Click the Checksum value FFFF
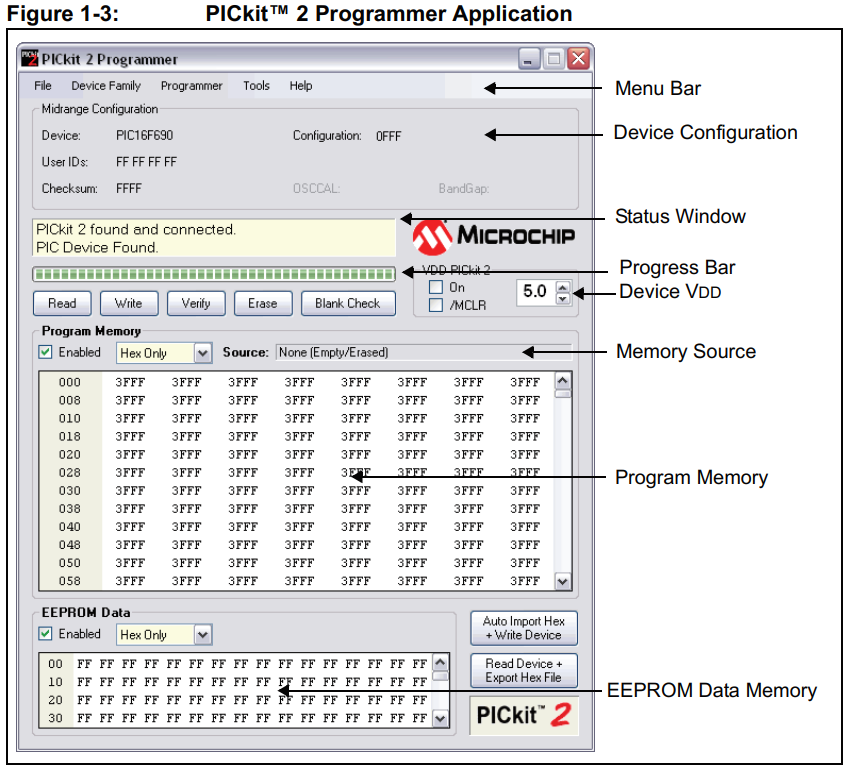The height and width of the screenshot is (778, 859). tap(129, 189)
